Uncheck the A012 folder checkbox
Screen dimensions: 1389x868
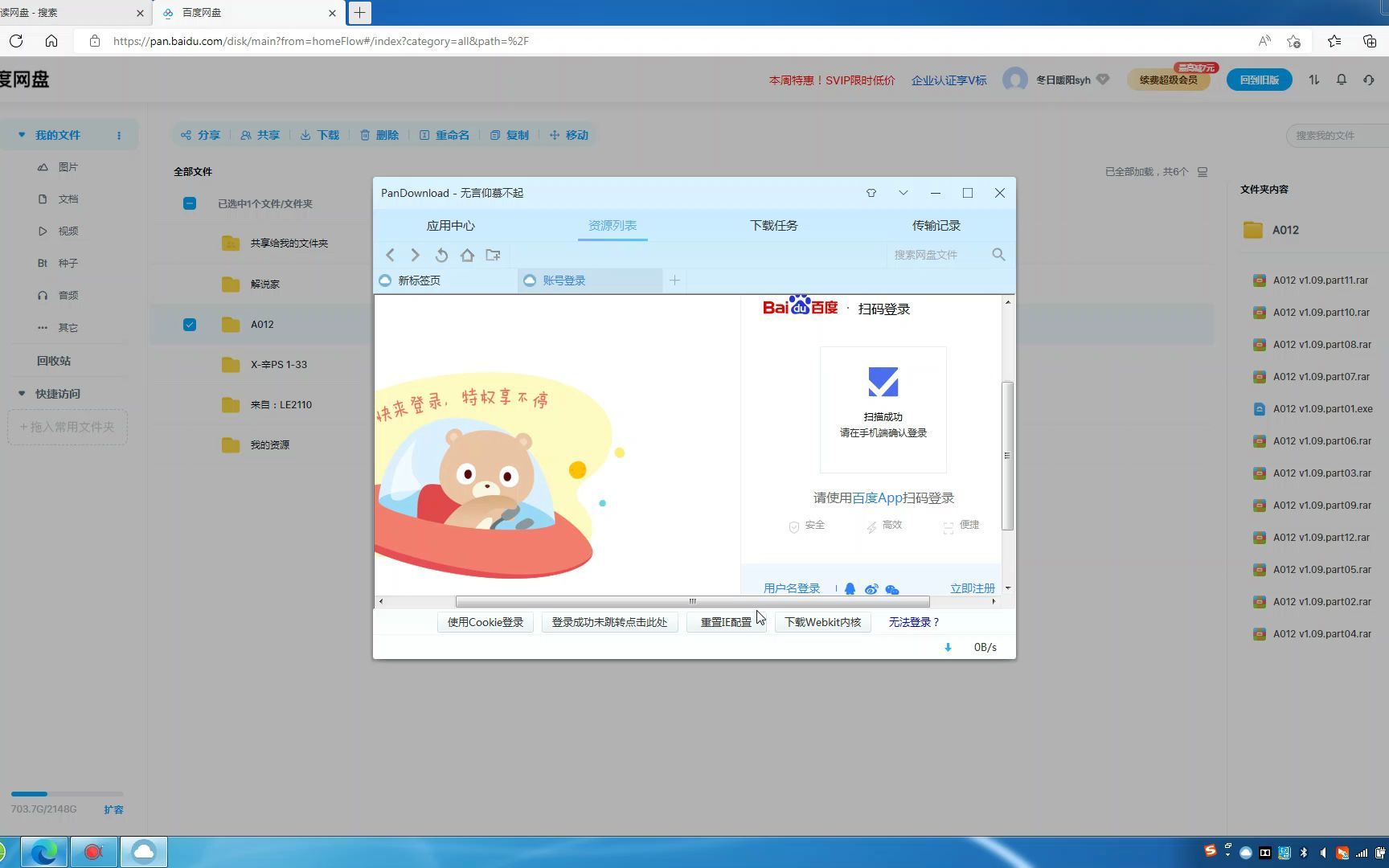pos(190,325)
